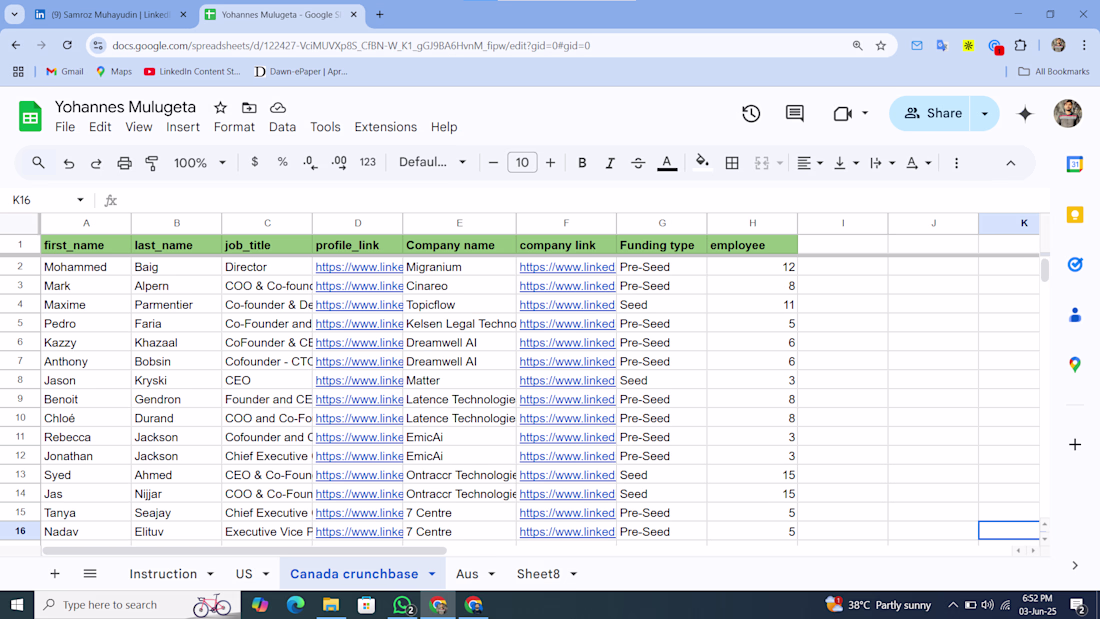Format cells as currency
Screen dimensions: 1100x619
point(255,162)
